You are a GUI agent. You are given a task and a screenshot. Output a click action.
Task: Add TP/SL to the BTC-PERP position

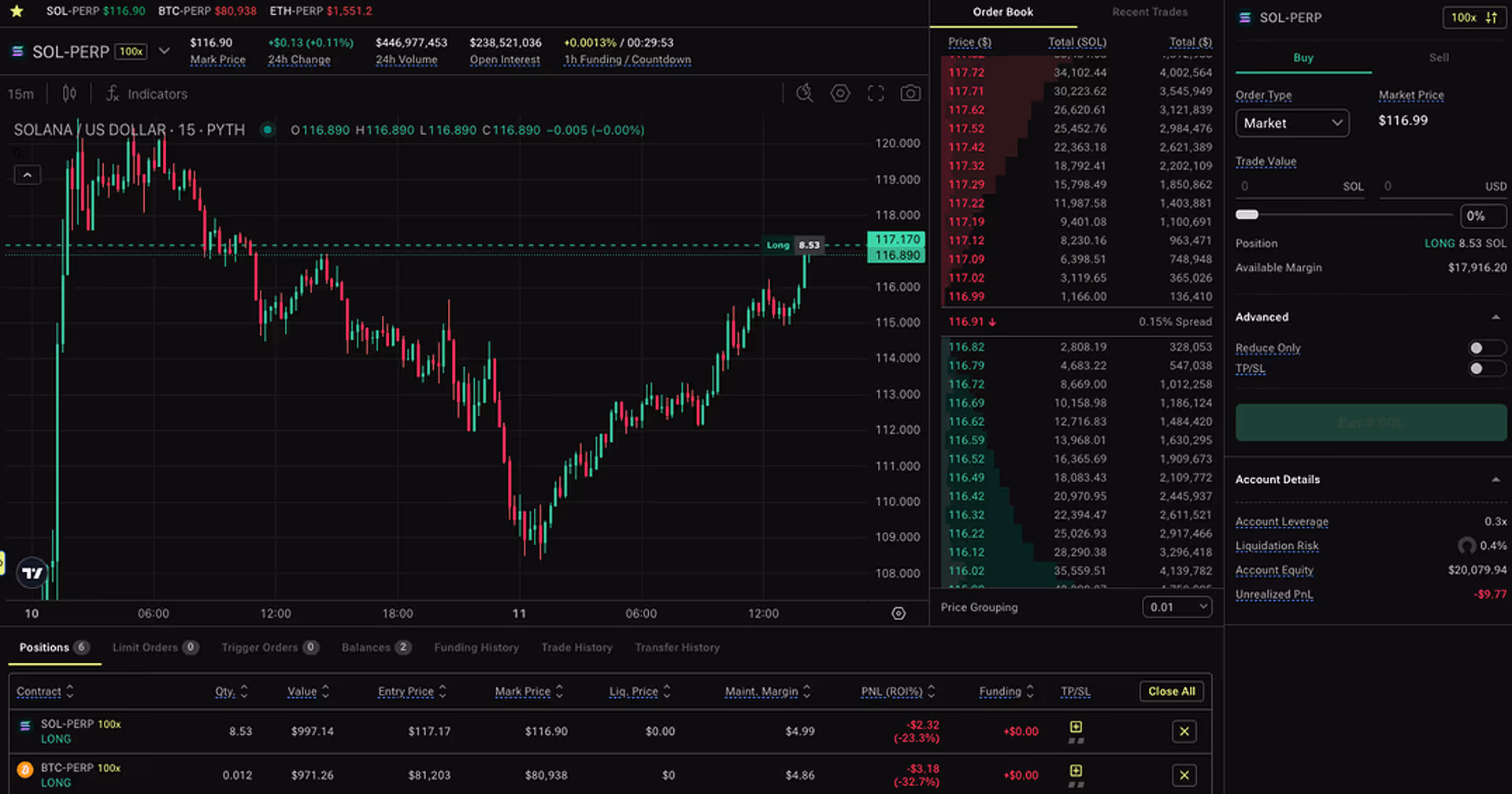coord(1076,770)
